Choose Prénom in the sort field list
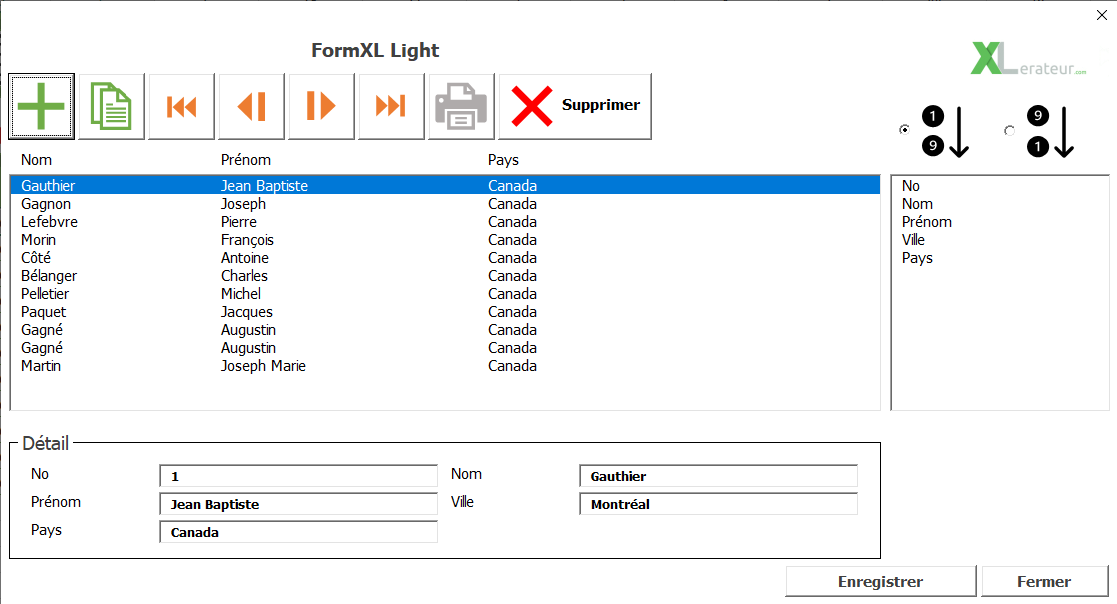Viewport: 1117px width, 604px height. pyautogui.click(x=999, y=222)
